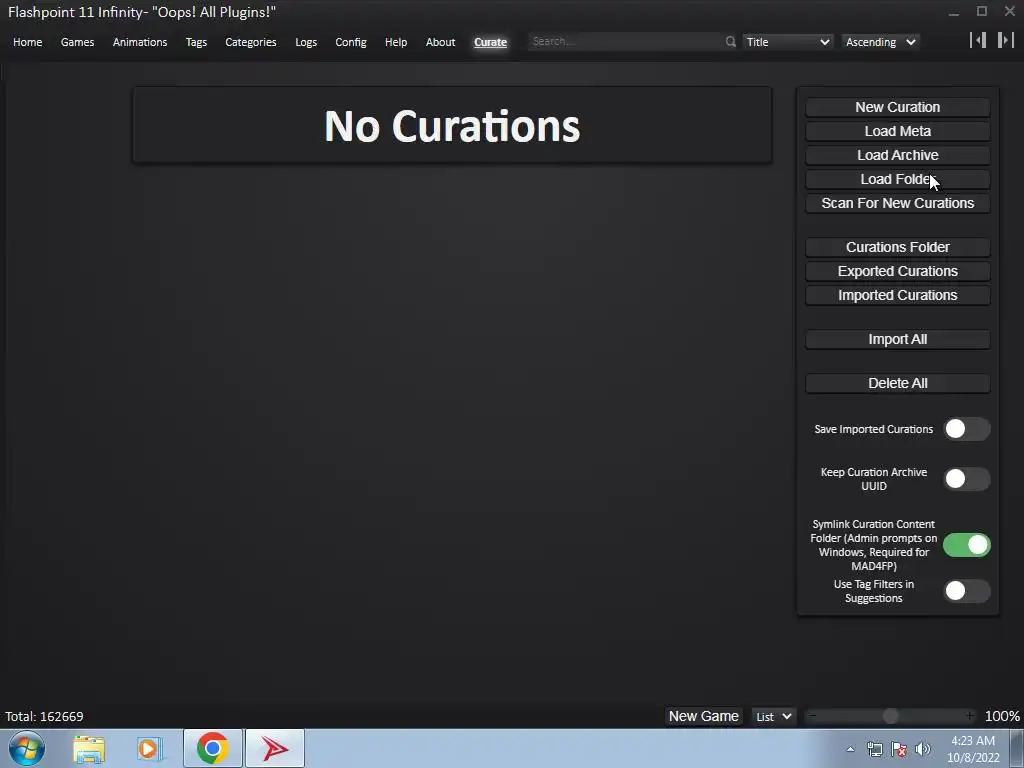Open the About page

coord(440,42)
